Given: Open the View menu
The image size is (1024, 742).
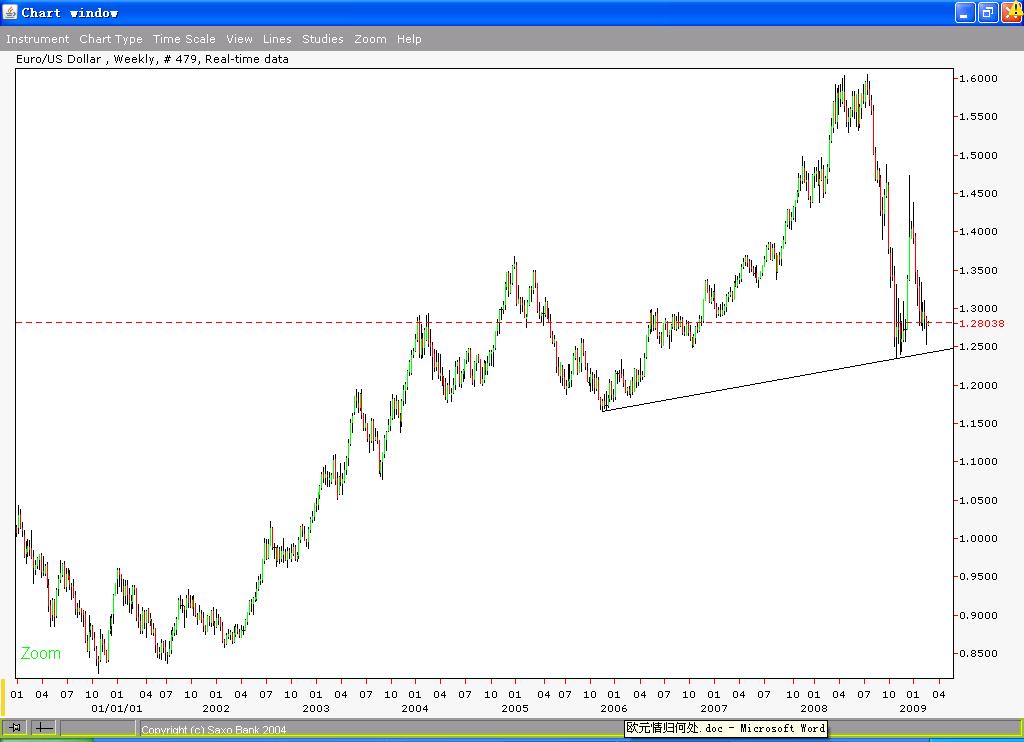Looking at the screenshot, I should 239,39.
